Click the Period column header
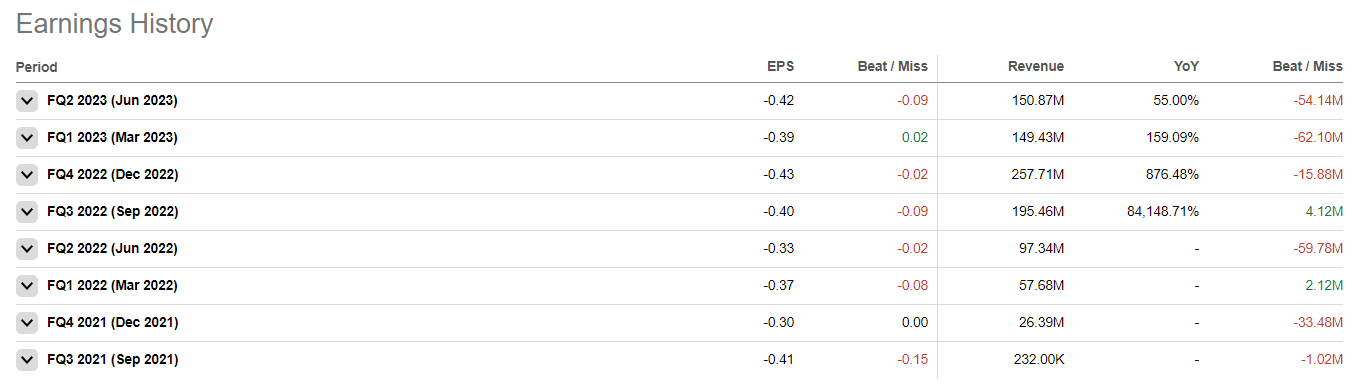The height and width of the screenshot is (384, 1363). pos(37,67)
